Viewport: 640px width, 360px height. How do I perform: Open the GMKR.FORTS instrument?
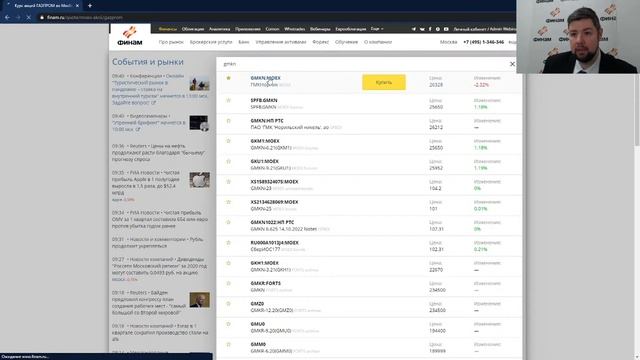pos(265,283)
